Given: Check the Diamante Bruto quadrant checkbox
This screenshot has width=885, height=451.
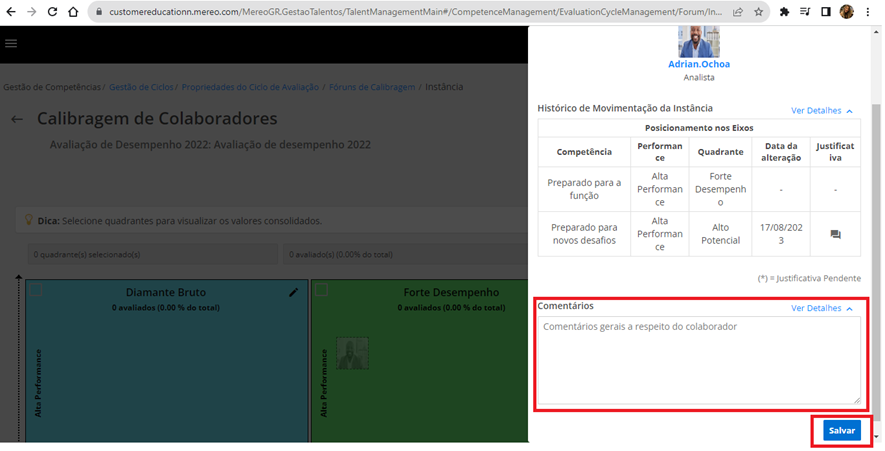Looking at the screenshot, I should pyautogui.click(x=36, y=290).
